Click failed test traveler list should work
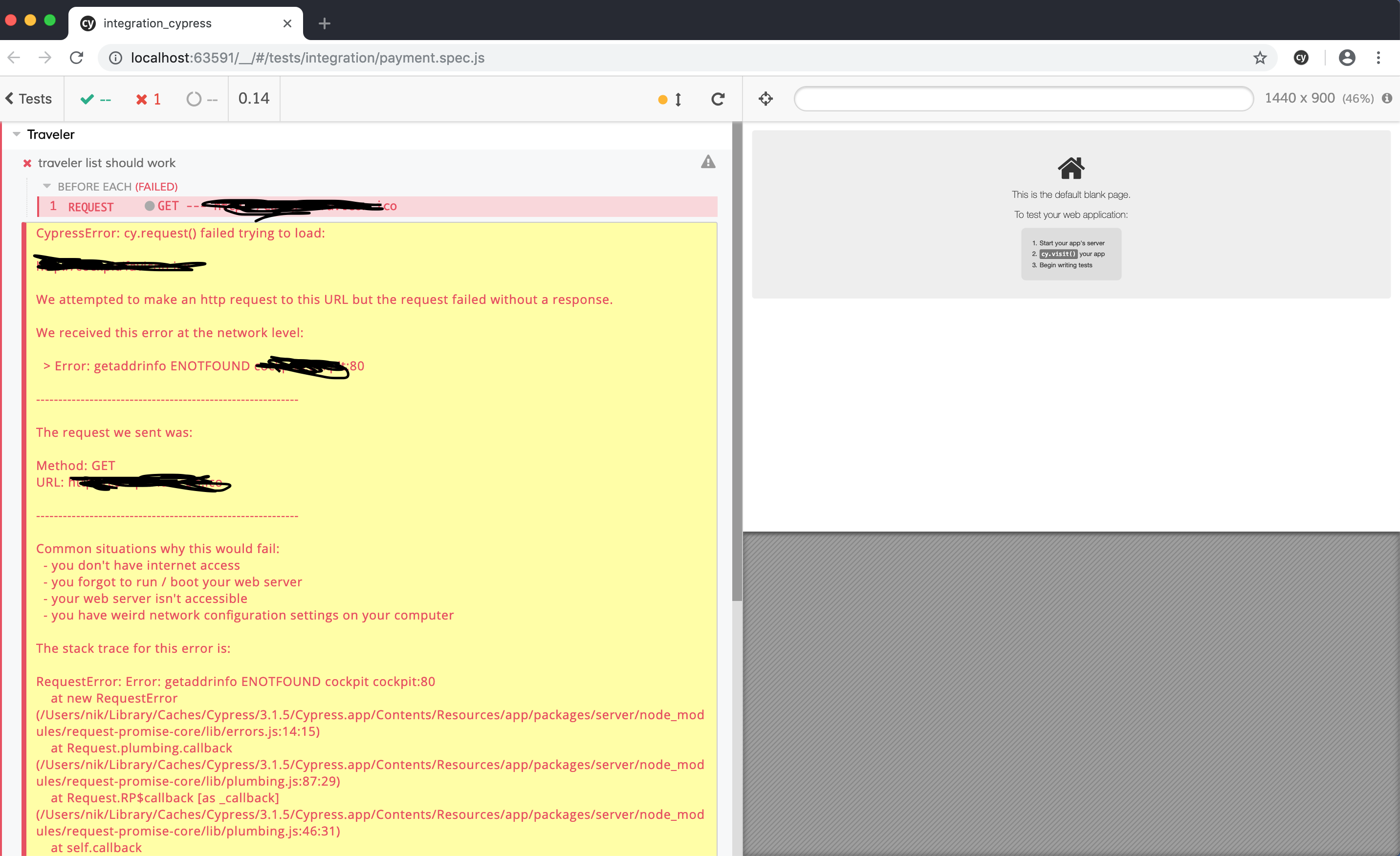 (x=106, y=163)
